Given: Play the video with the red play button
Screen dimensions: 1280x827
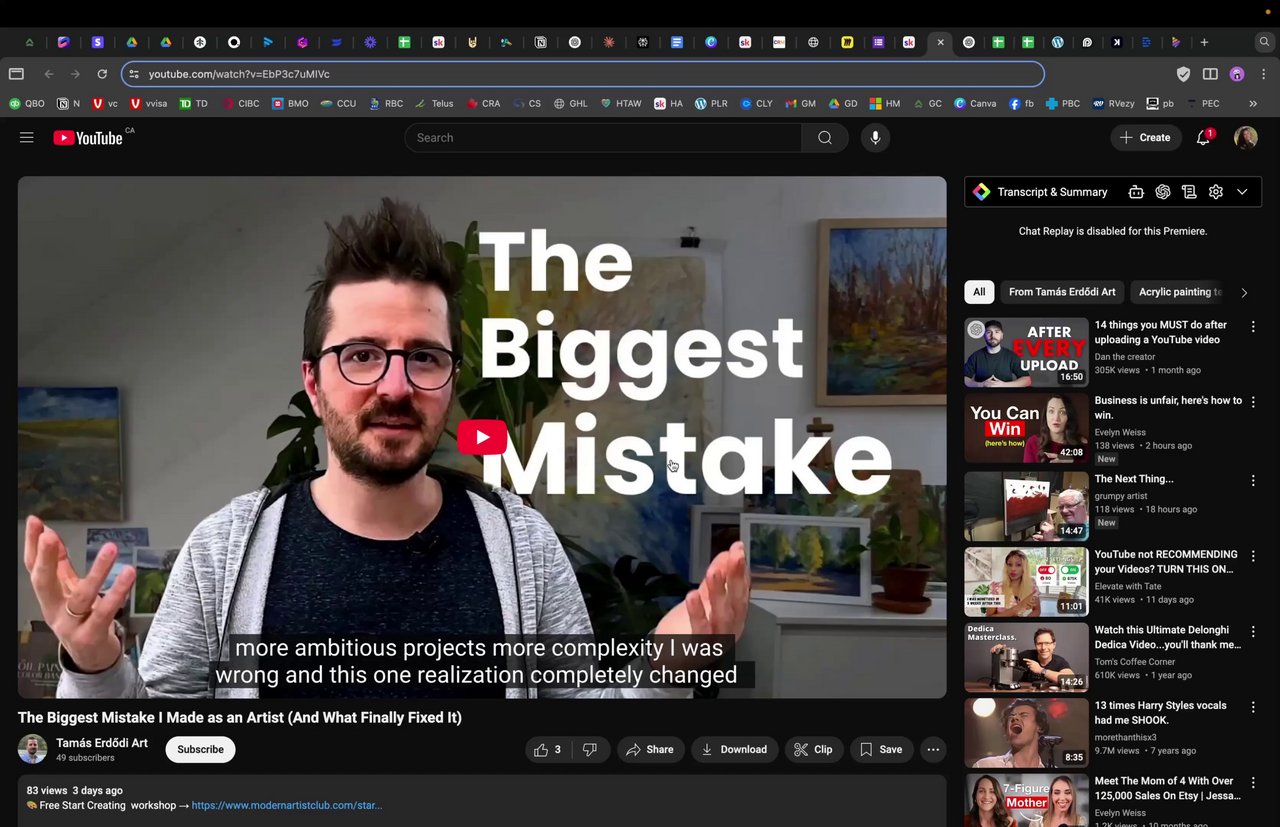Looking at the screenshot, I should (482, 437).
